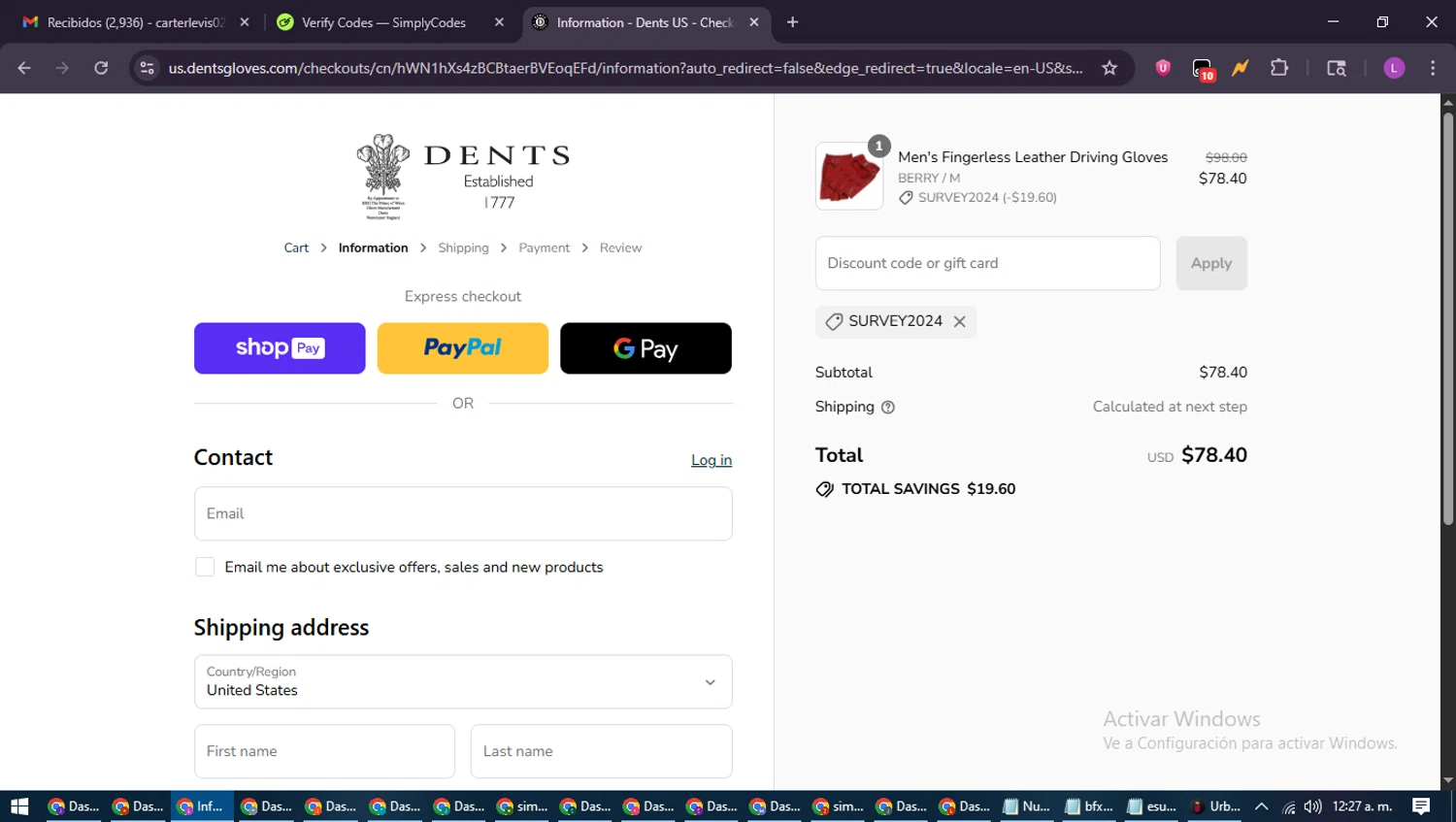Click the struck-through $98.00 price

pyautogui.click(x=1226, y=157)
